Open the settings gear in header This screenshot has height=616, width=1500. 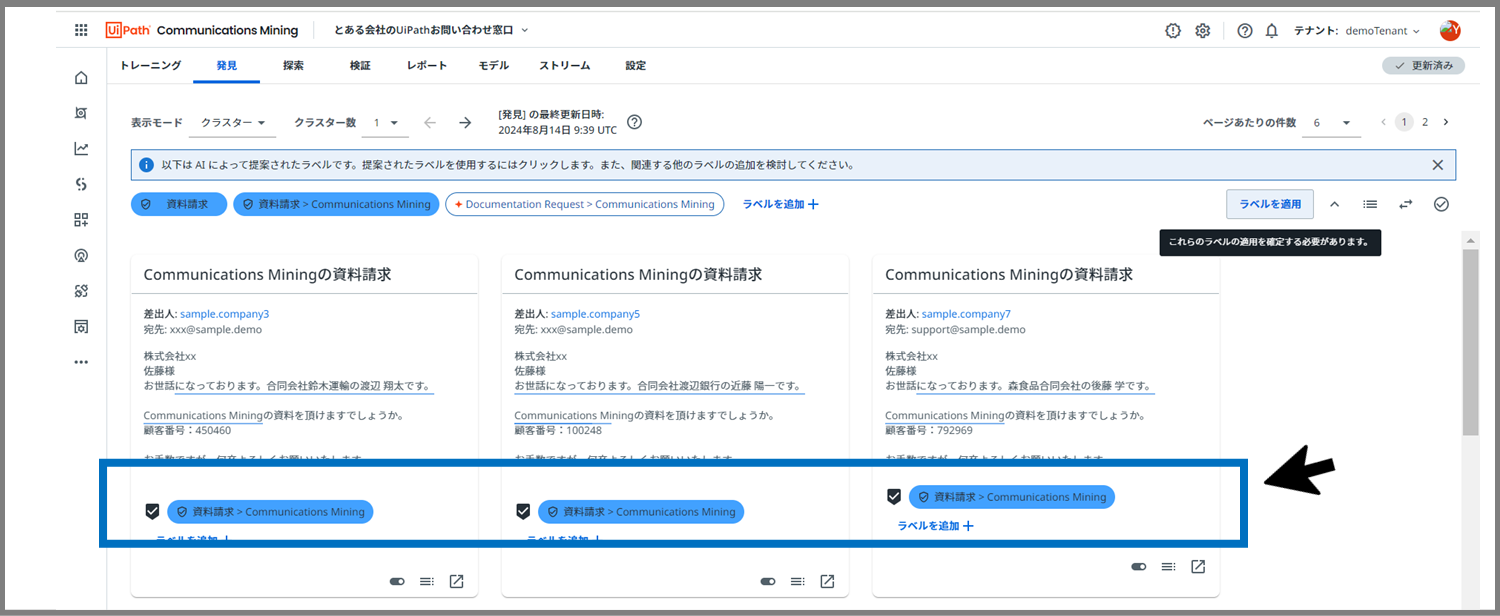click(x=1203, y=31)
